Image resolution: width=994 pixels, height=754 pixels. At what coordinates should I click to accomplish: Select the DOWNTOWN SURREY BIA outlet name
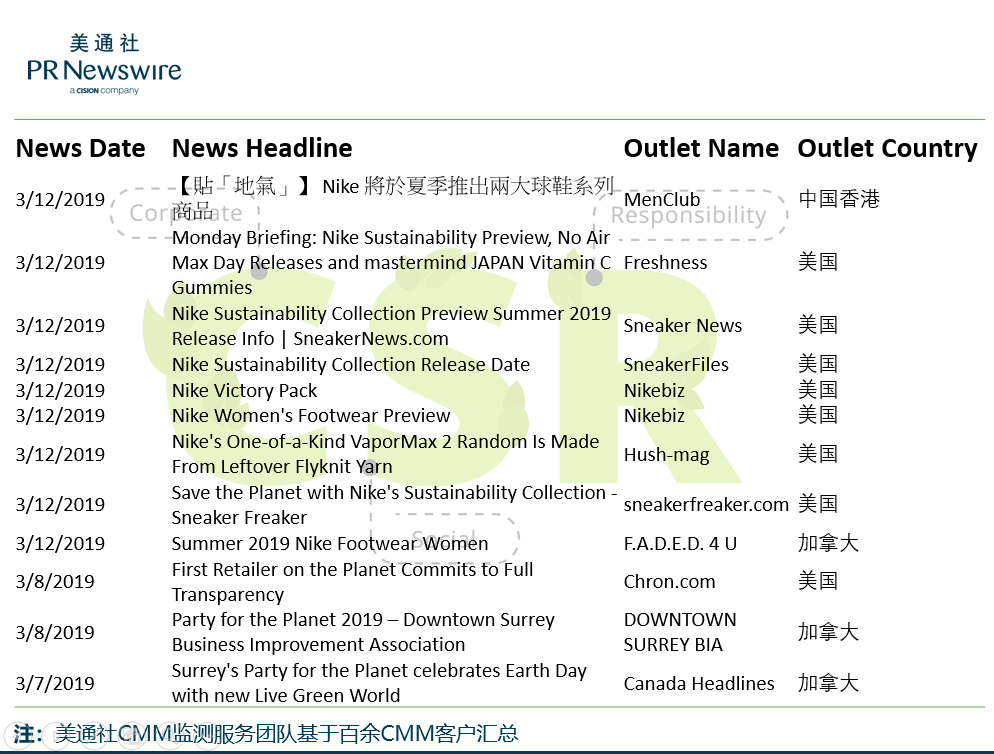click(680, 632)
